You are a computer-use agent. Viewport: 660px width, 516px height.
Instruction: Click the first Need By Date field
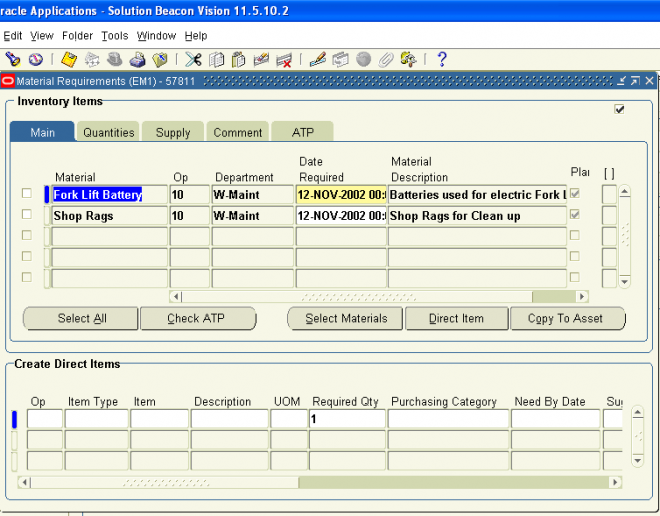556,419
